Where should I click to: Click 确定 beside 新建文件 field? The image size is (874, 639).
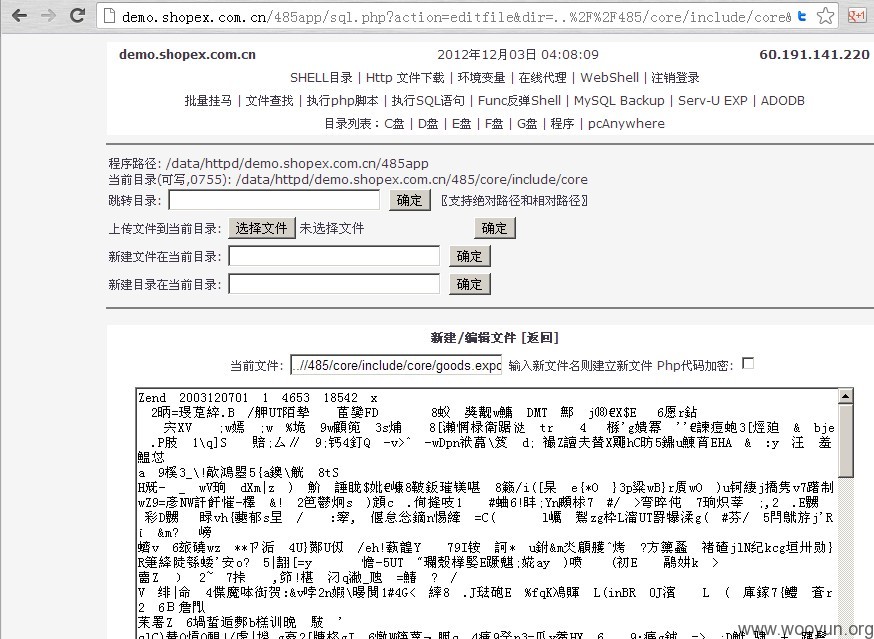point(470,256)
